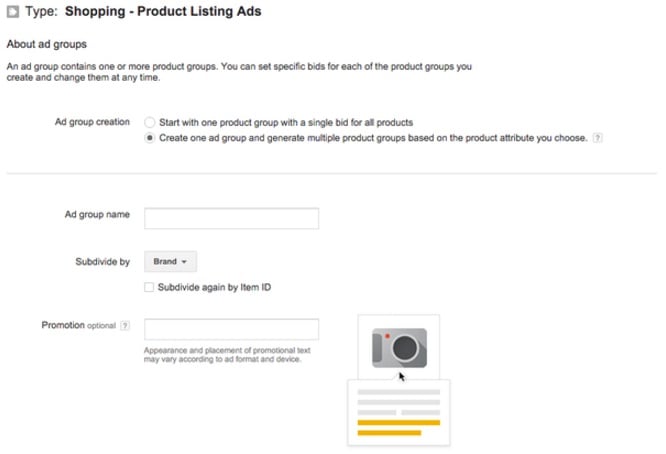Click the camera product image icon
The image size is (666, 454).
click(x=399, y=348)
